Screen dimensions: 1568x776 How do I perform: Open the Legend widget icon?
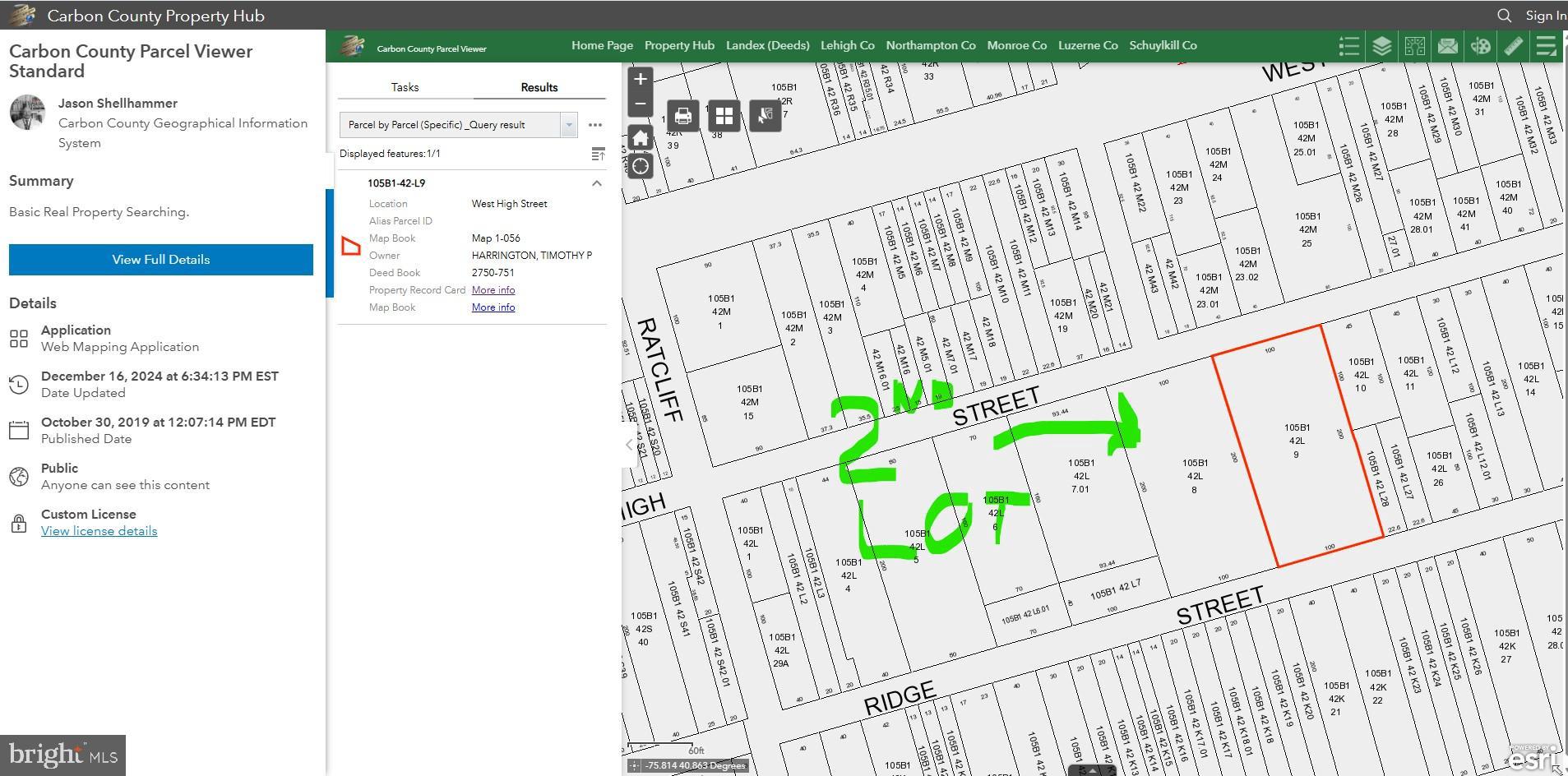(x=1348, y=46)
